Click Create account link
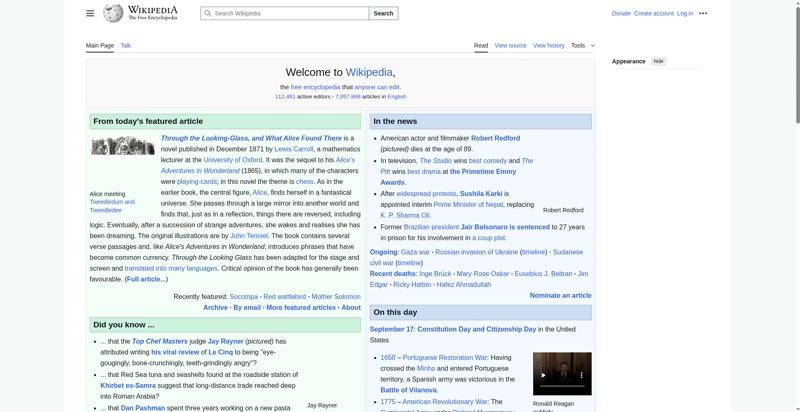Image resolution: width=800 pixels, height=412 pixels. click(x=654, y=13)
